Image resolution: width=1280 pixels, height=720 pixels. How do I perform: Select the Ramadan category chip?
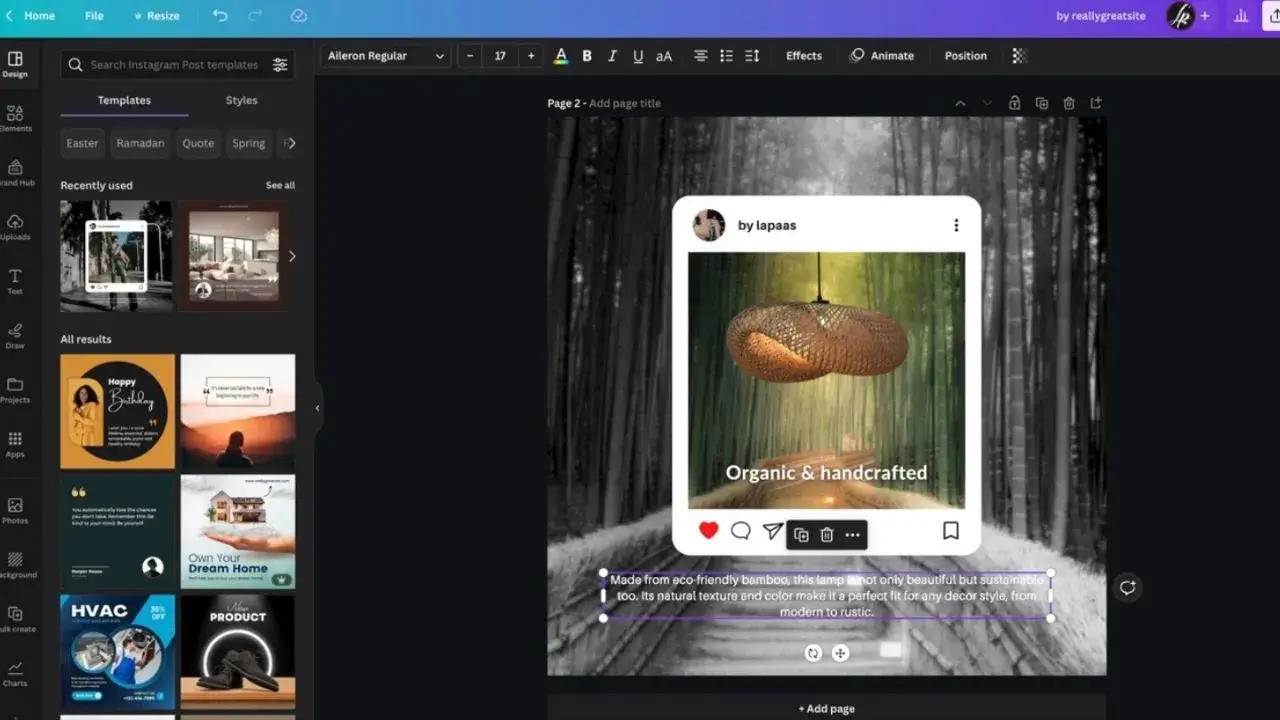[140, 143]
